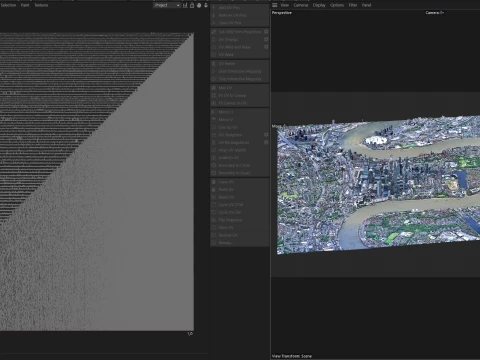Open the Project dropdown
Screen dimensions: 480x360
pyautogui.click(x=167, y=5)
